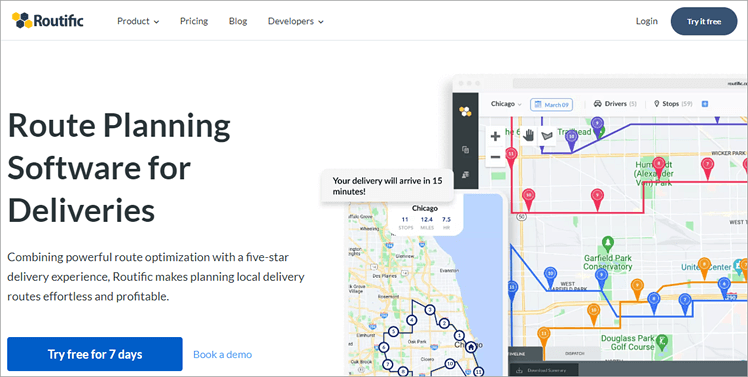The width and height of the screenshot is (748, 377).
Task: Click red map pin number 11
Action: [511, 157]
